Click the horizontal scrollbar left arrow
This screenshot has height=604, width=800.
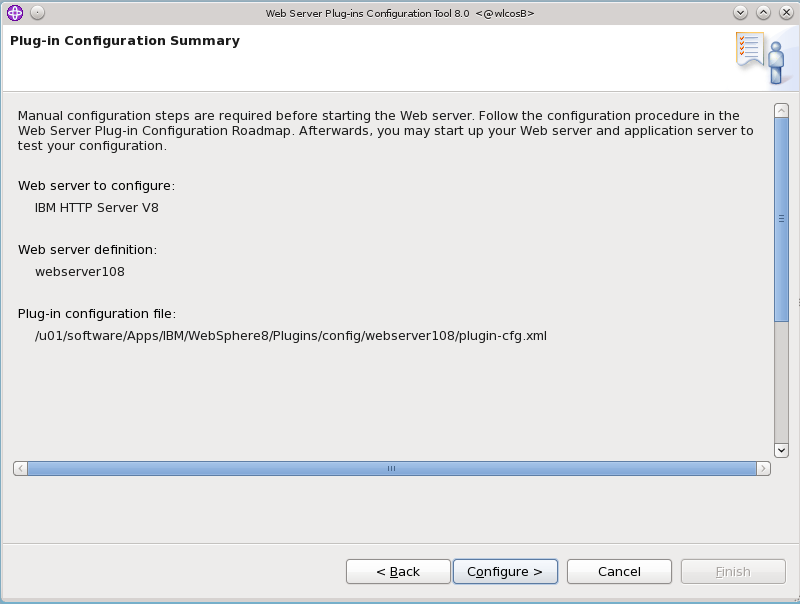(20, 468)
